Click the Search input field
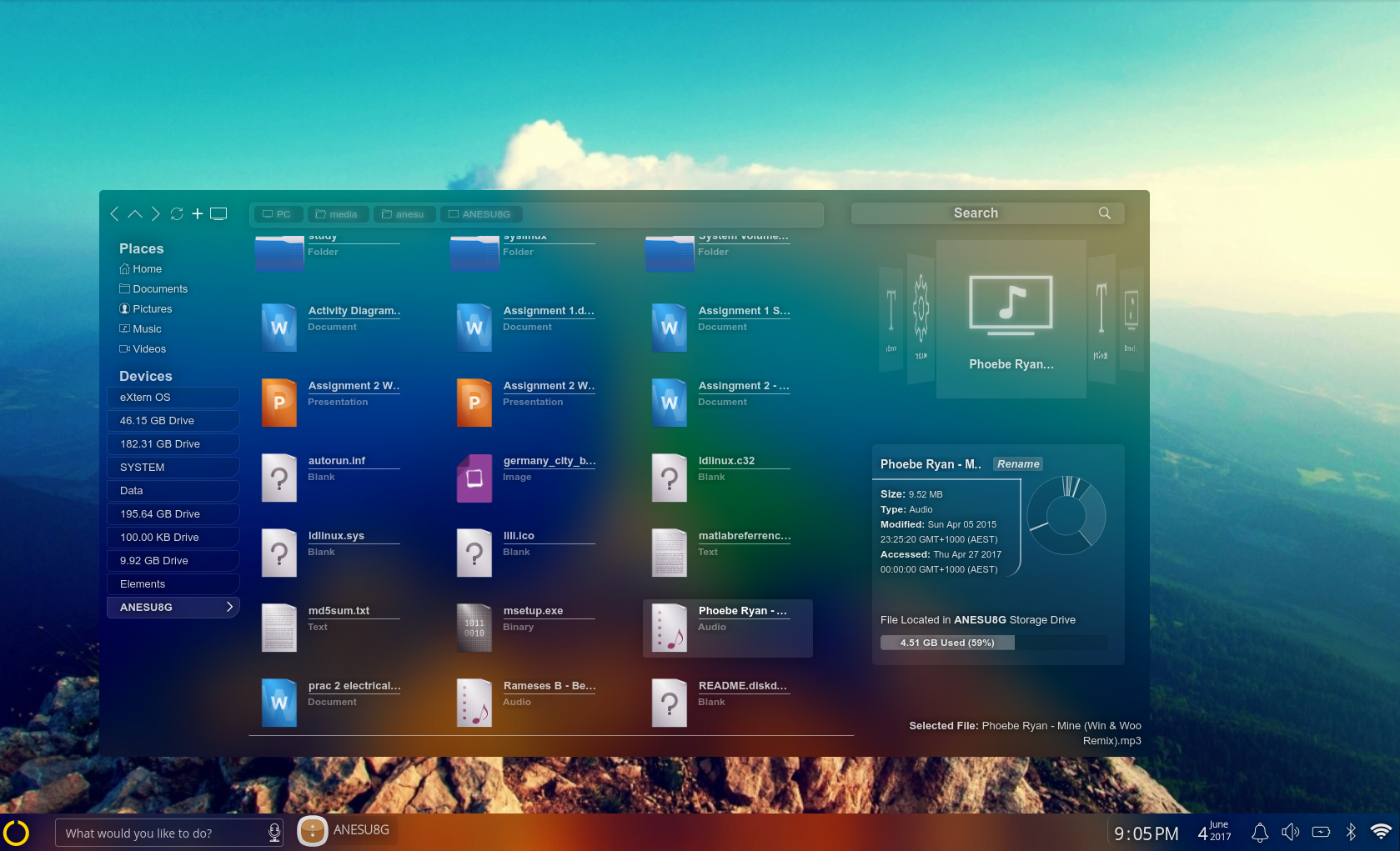Viewport: 1400px width, 851px height. tap(988, 213)
